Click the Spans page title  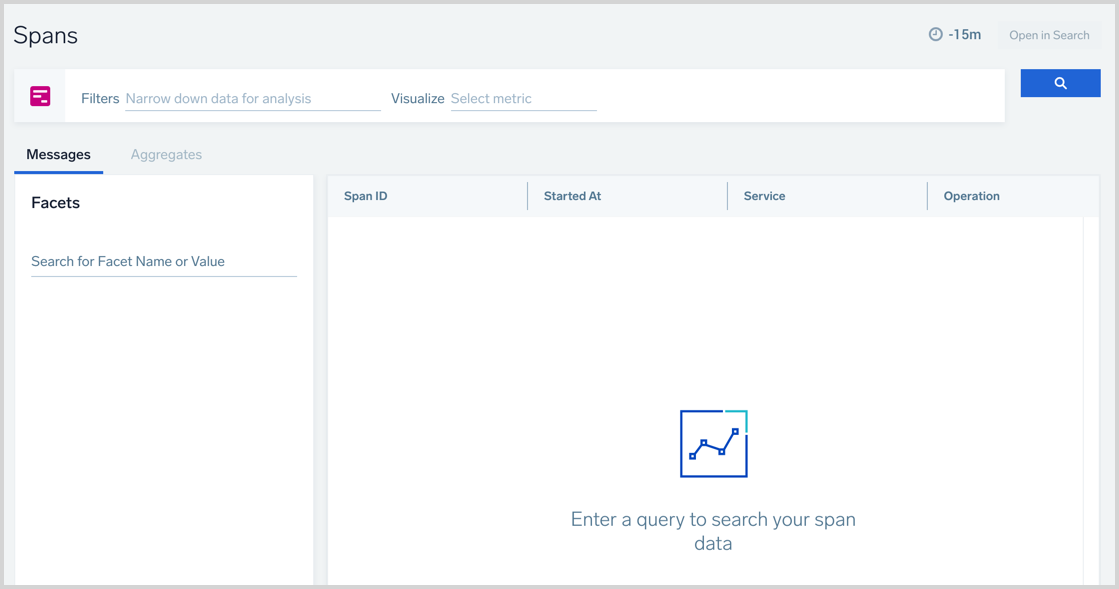tap(45, 34)
